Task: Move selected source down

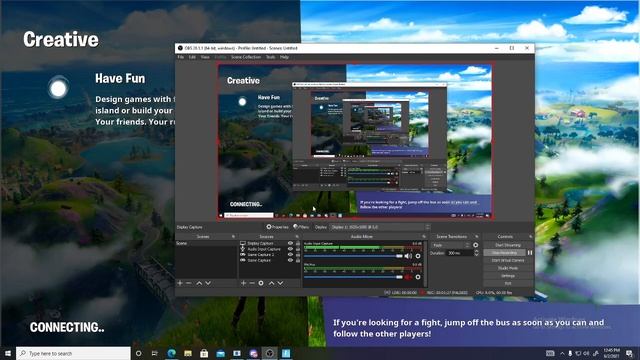Action: (x=280, y=283)
